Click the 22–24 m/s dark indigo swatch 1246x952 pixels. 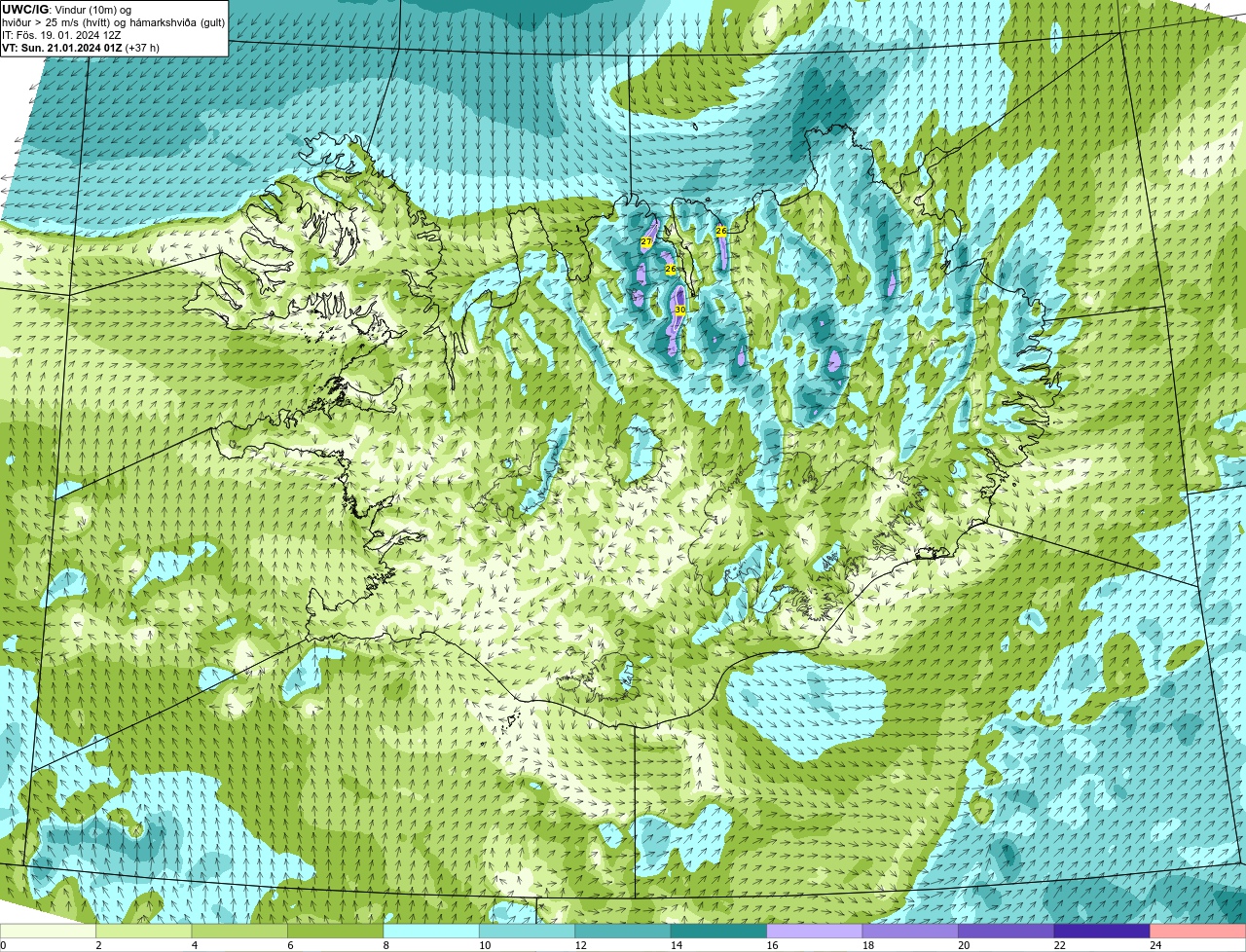click(1102, 931)
